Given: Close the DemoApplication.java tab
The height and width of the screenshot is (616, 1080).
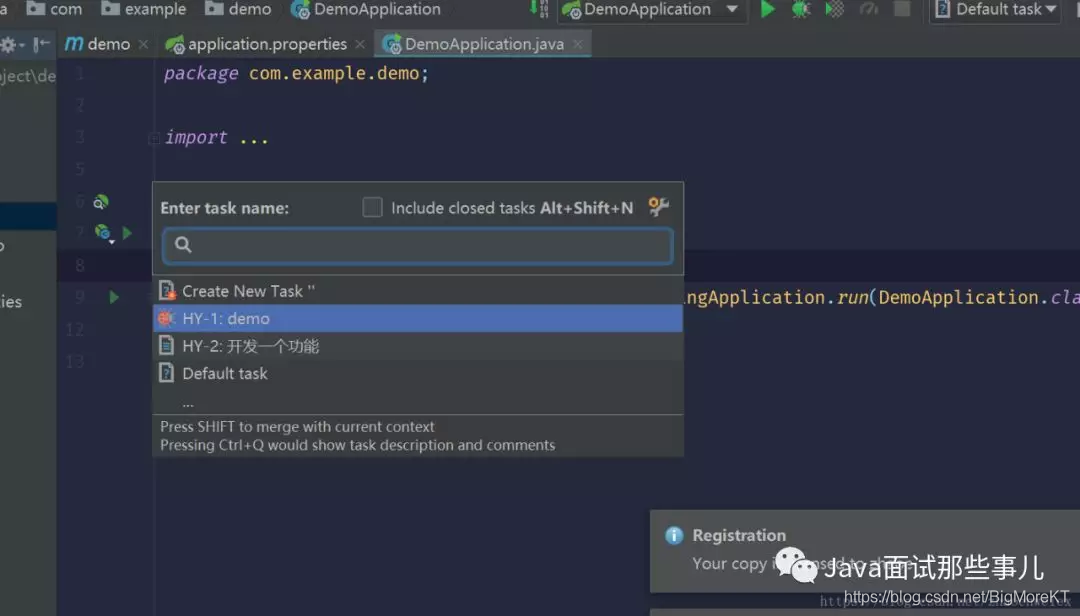Looking at the screenshot, I should (x=578, y=45).
